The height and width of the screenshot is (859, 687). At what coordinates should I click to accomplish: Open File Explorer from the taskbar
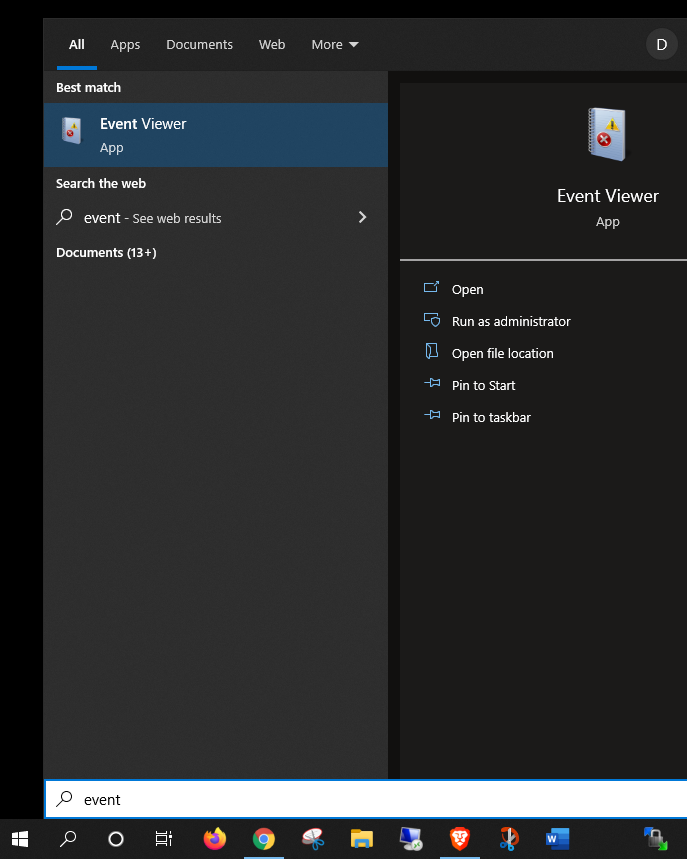pos(362,839)
